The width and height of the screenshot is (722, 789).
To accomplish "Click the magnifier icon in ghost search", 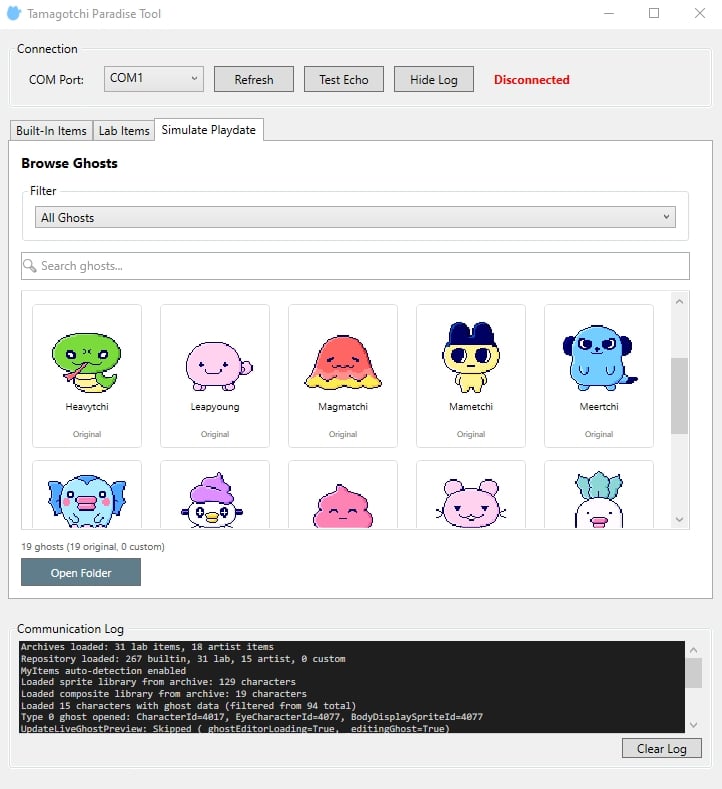I will (x=30, y=266).
